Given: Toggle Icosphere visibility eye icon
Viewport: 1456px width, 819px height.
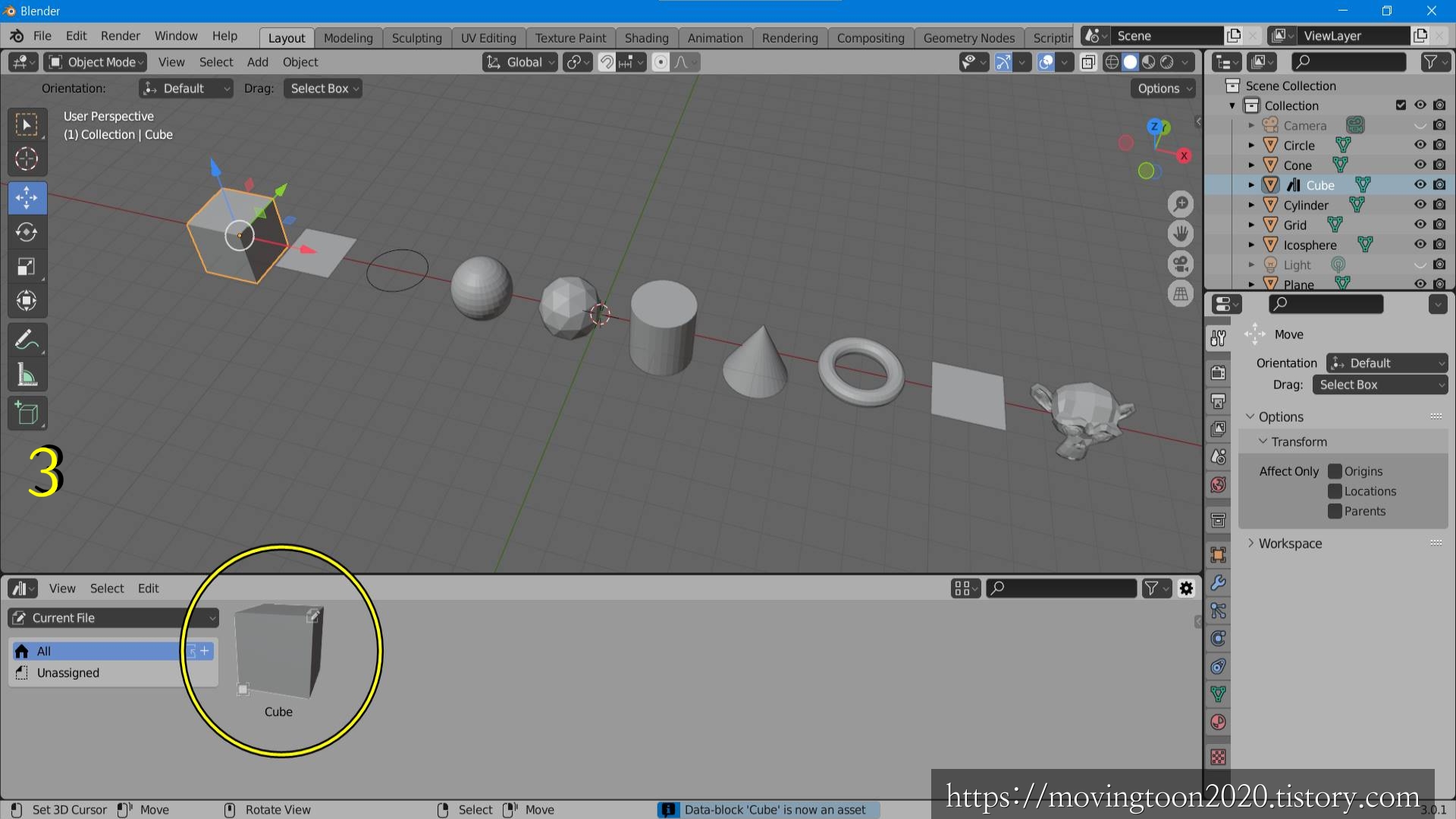Looking at the screenshot, I should [x=1420, y=244].
